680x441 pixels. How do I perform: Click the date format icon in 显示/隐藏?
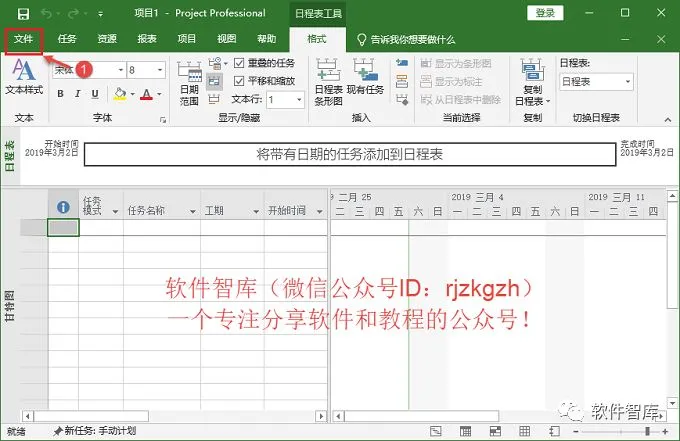tap(215, 63)
